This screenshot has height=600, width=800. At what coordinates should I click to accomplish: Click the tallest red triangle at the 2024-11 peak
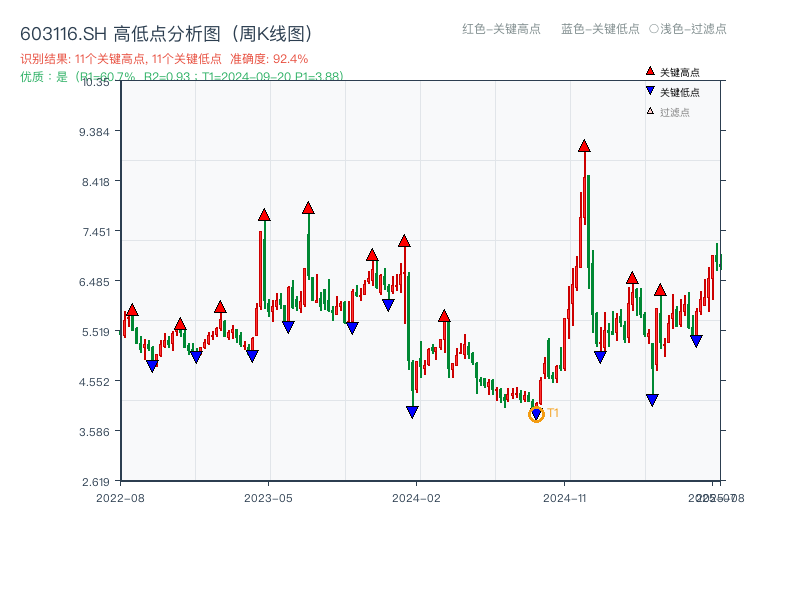(584, 145)
